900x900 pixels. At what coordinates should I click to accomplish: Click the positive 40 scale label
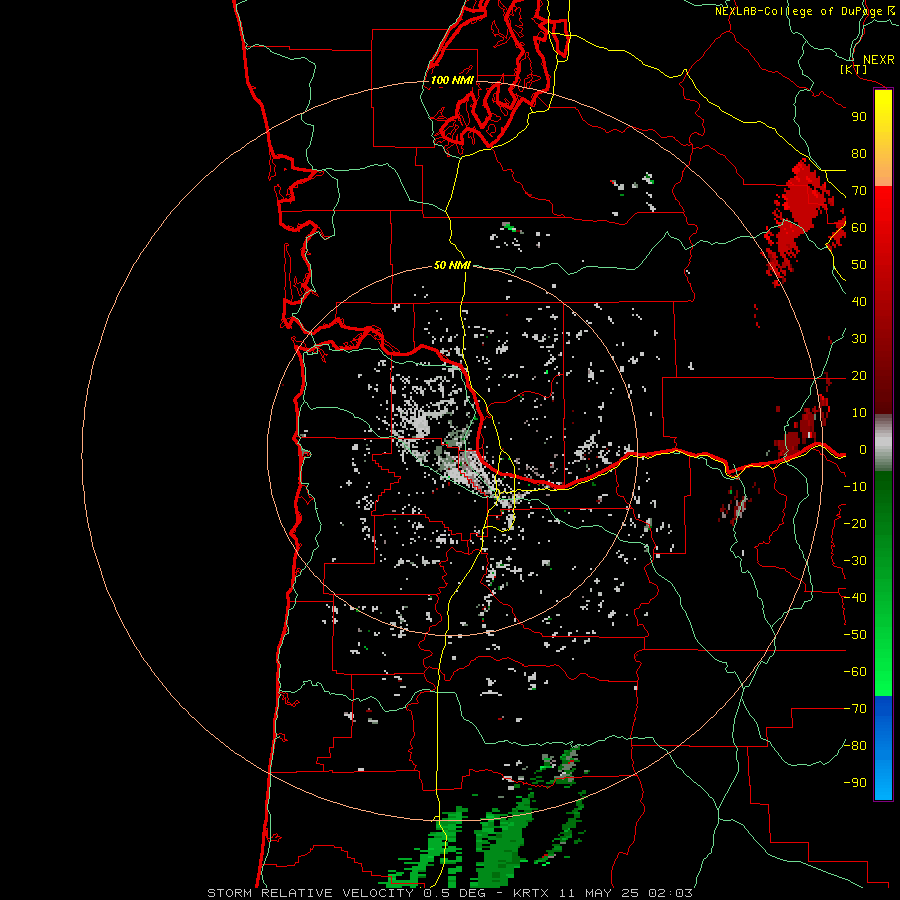click(x=859, y=301)
